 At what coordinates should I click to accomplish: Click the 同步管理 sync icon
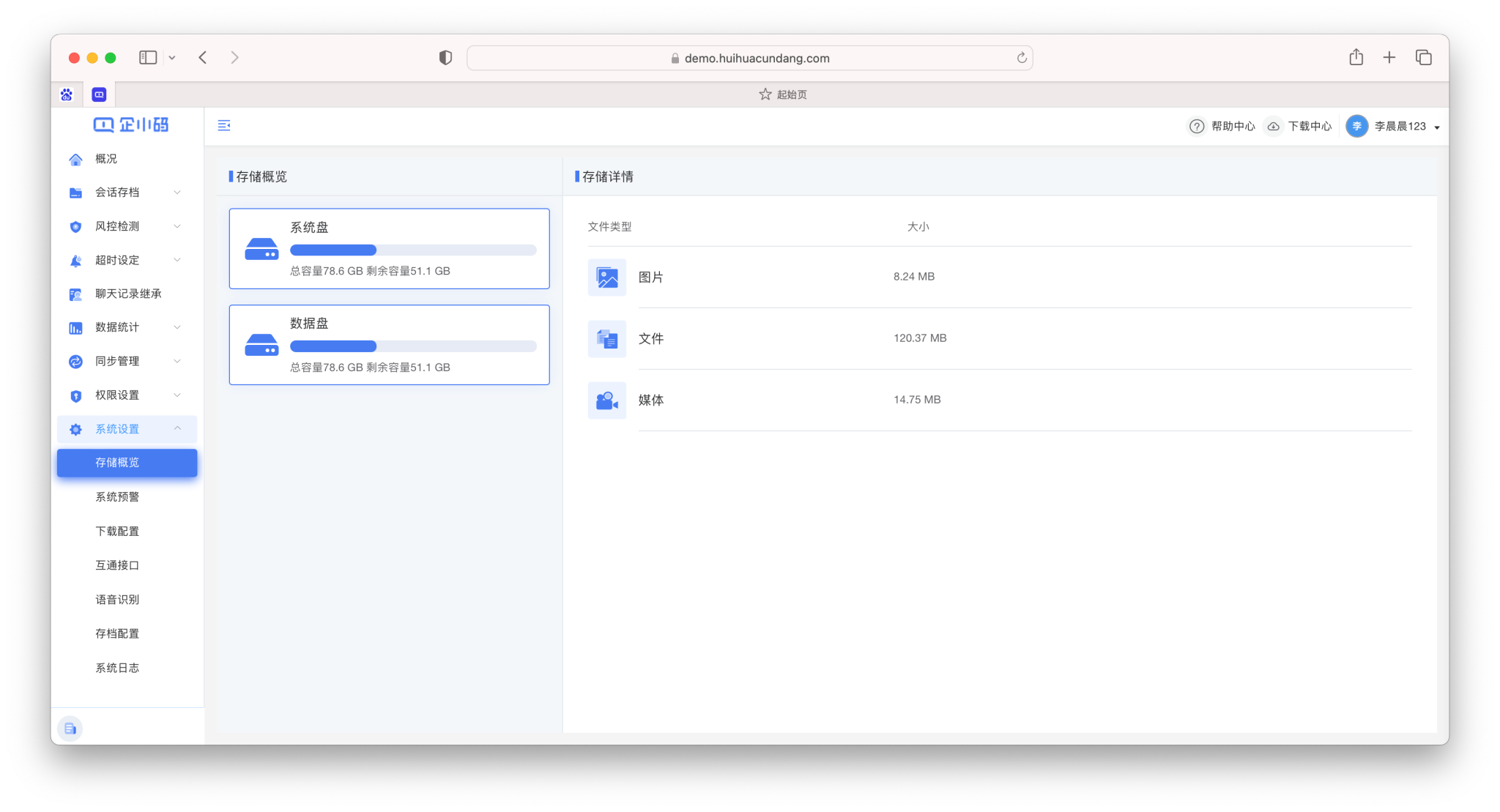[75, 362]
